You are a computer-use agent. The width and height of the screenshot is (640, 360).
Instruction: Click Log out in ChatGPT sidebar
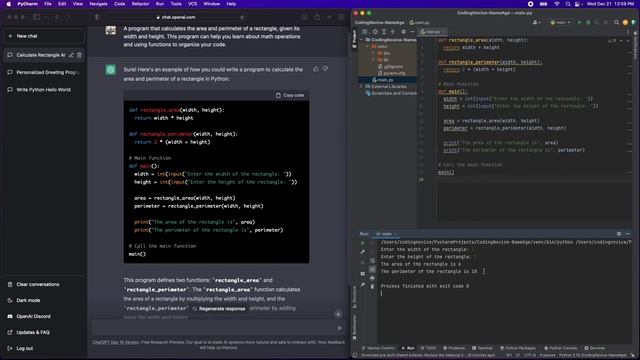(44, 348)
